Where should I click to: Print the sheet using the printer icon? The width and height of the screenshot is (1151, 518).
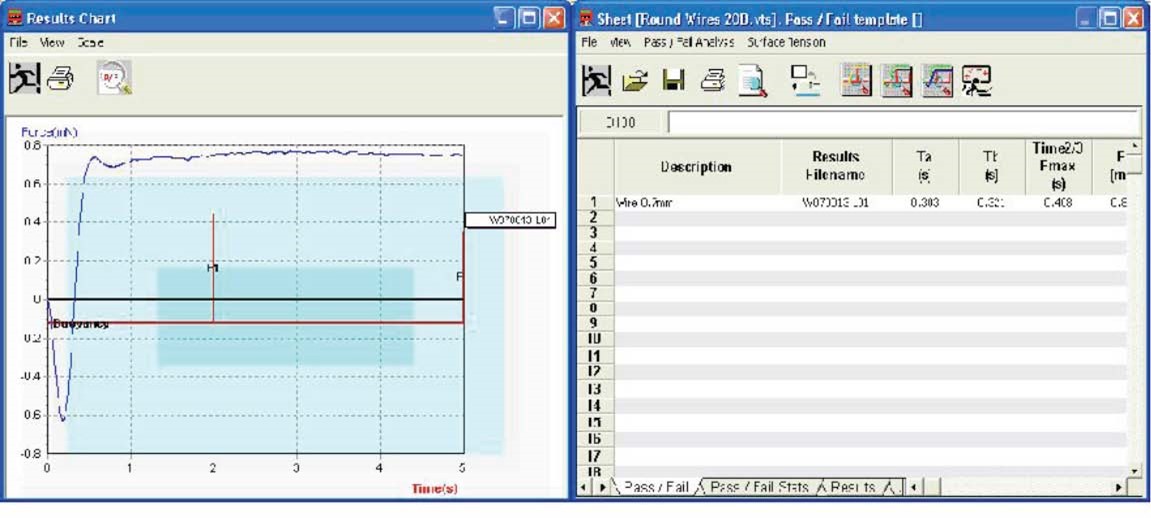click(x=712, y=81)
